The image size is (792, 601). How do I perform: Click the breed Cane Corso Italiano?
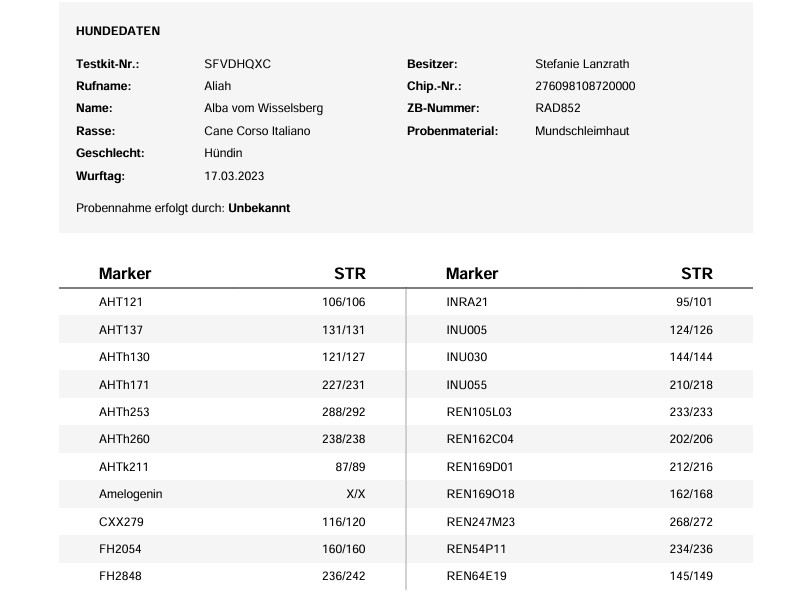(x=257, y=131)
